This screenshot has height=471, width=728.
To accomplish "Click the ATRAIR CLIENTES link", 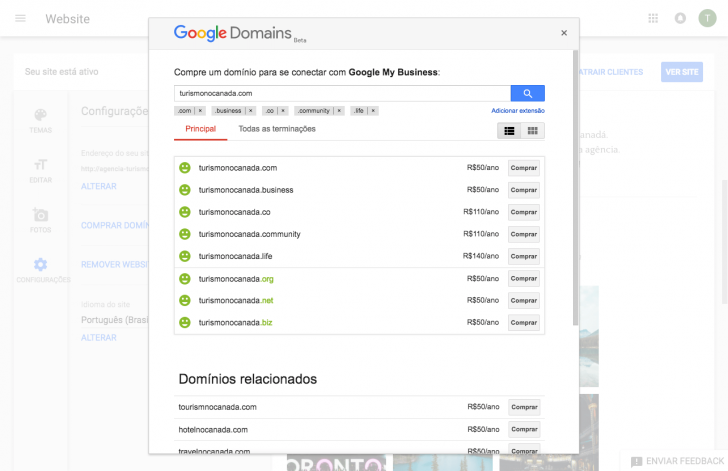I will [611, 72].
